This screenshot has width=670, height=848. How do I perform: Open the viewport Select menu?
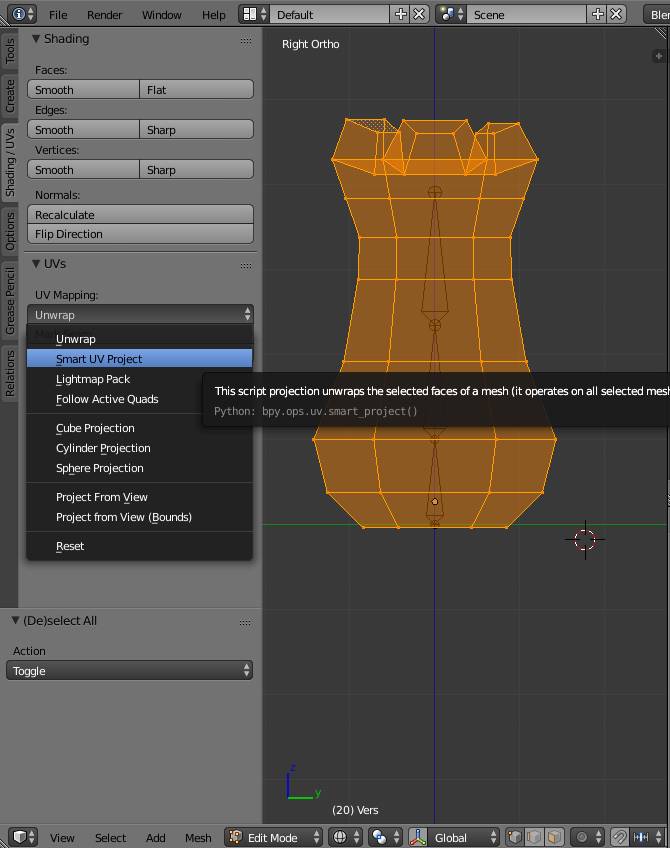[x=110, y=838]
